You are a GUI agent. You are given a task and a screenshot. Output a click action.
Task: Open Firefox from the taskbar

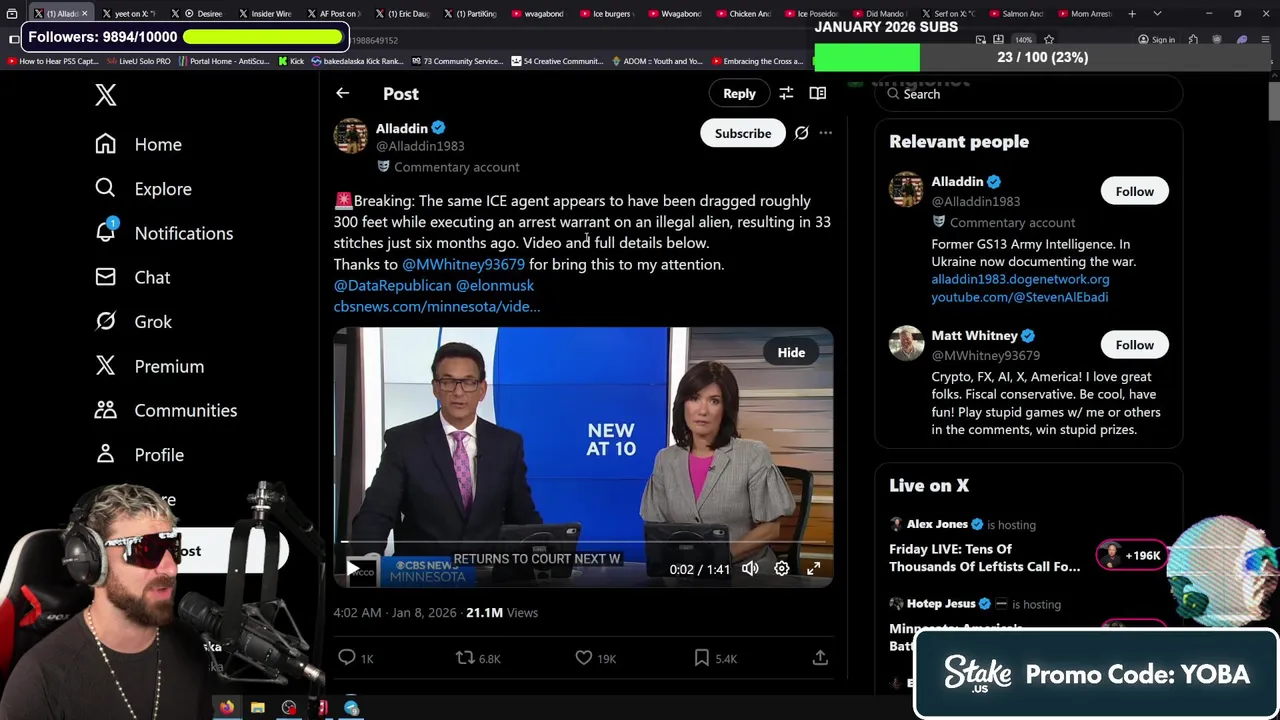pos(227,708)
